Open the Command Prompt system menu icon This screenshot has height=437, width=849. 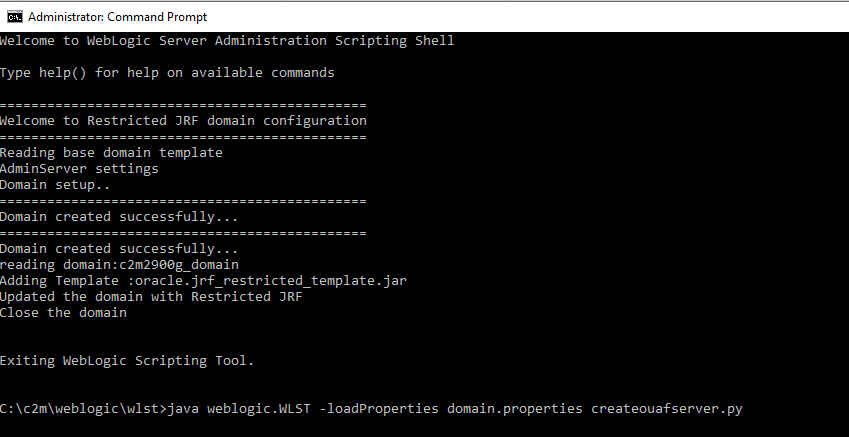point(15,17)
